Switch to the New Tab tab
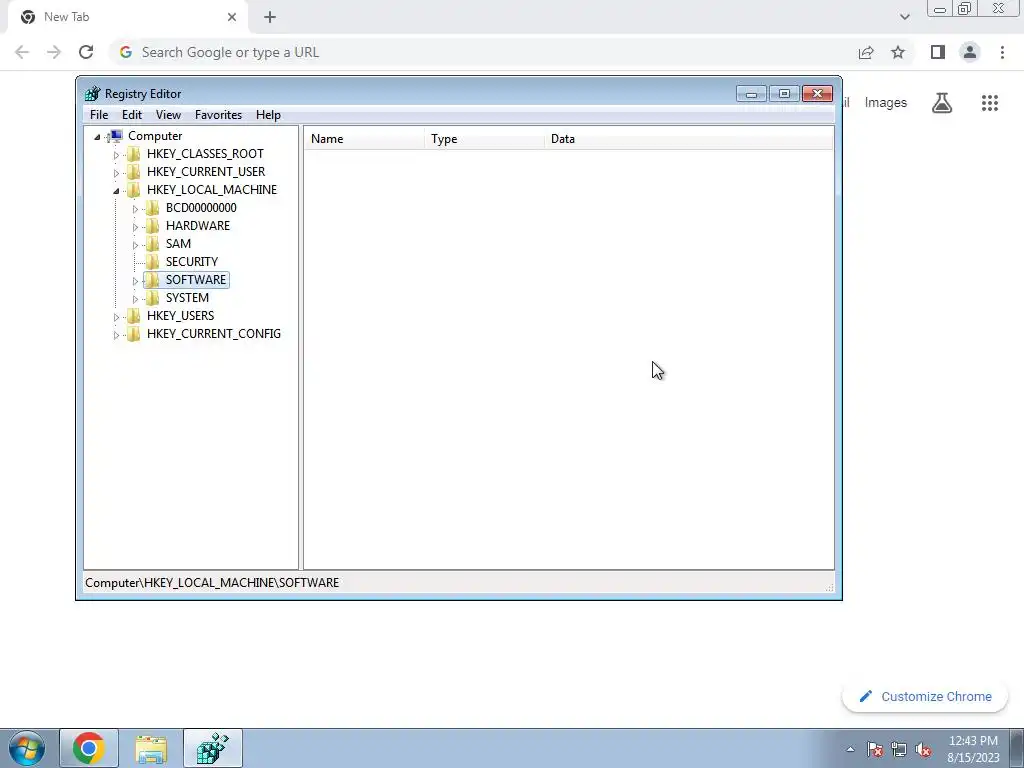This screenshot has width=1024, height=768. point(127,17)
